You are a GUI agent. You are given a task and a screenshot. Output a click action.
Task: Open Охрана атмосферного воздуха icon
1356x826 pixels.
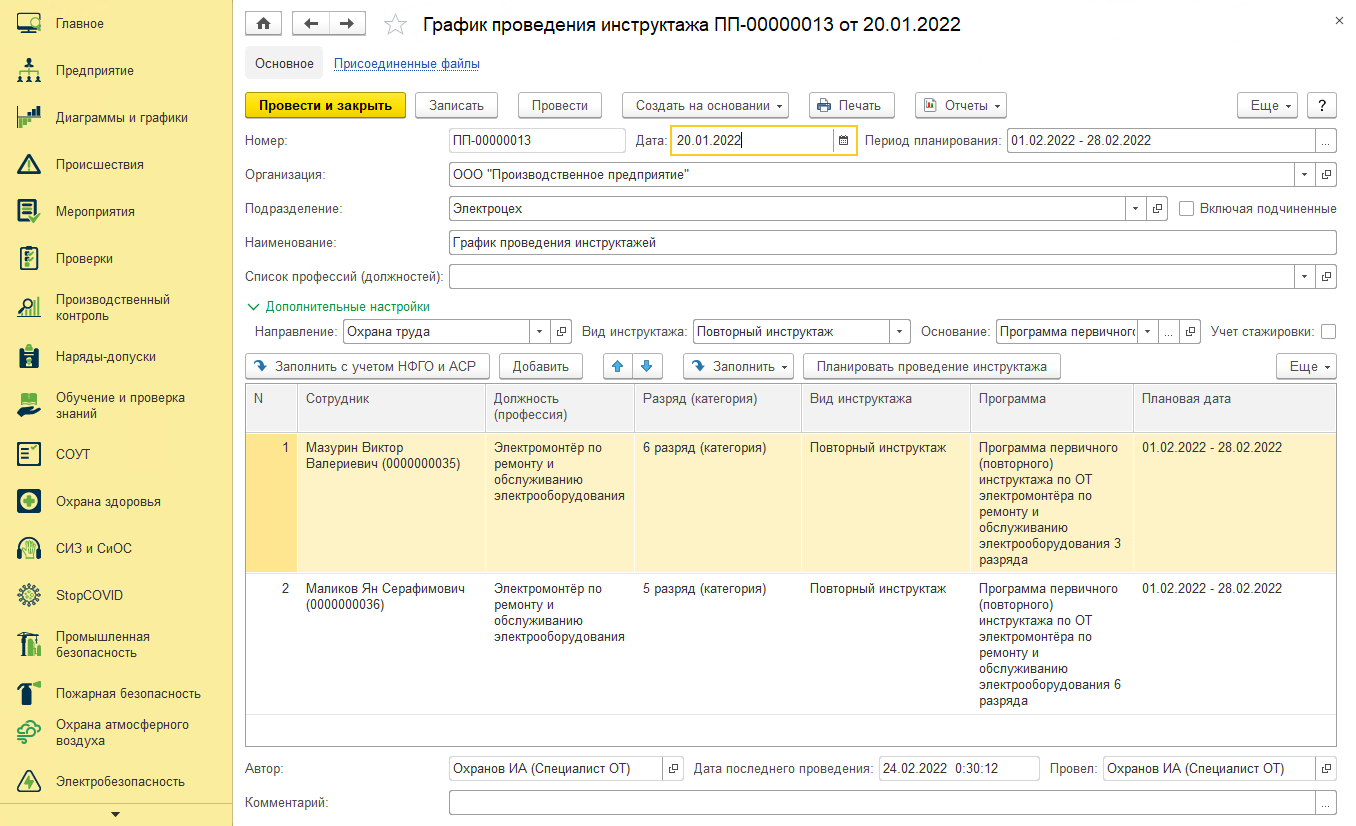(x=28, y=733)
